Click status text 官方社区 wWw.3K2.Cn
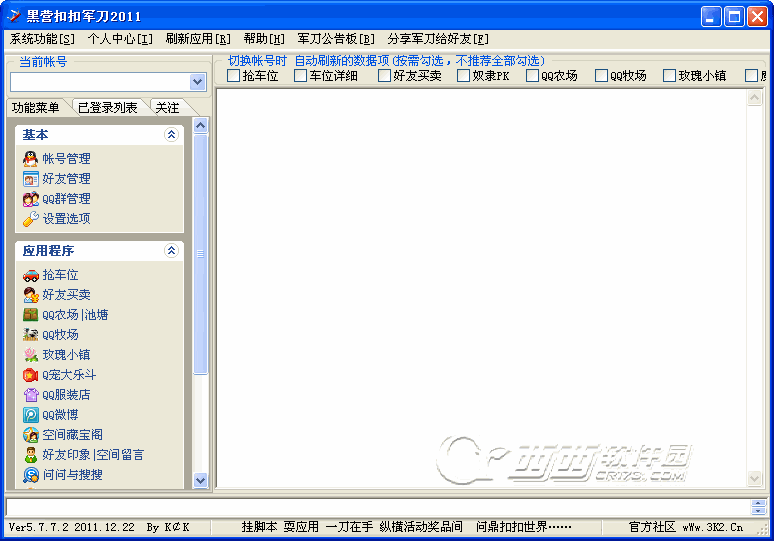 (x=686, y=527)
